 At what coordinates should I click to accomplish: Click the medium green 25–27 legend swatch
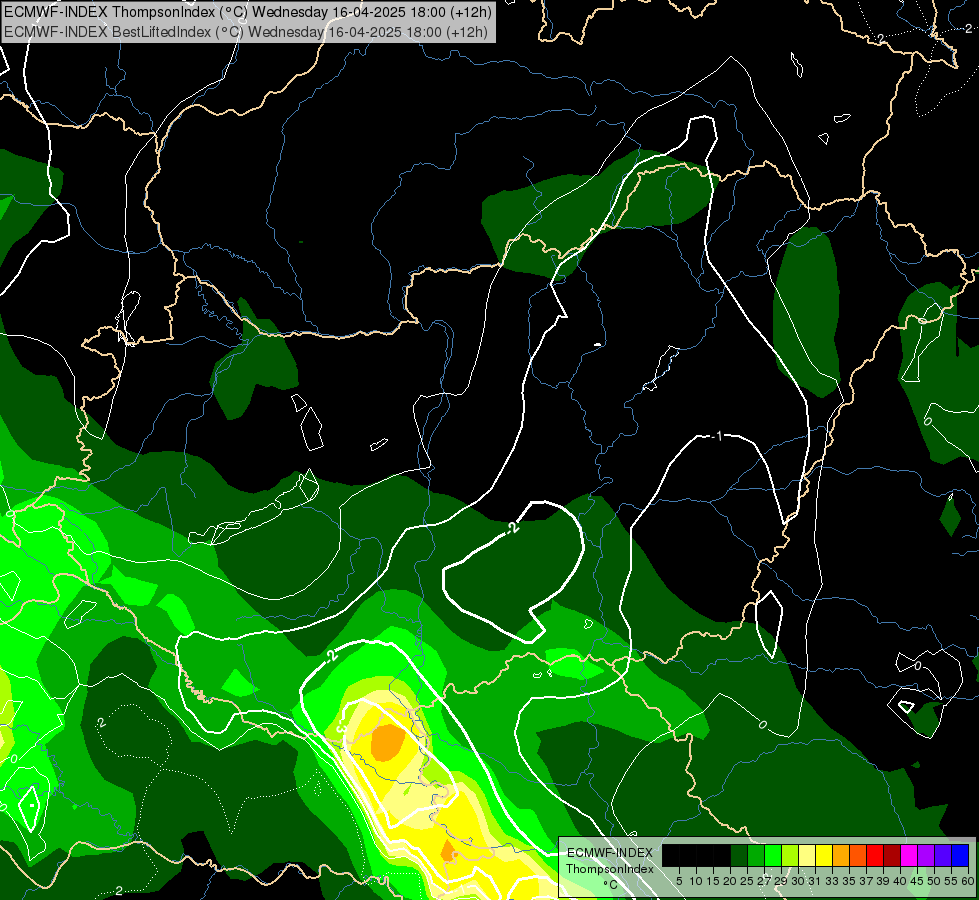pyautogui.click(x=756, y=855)
